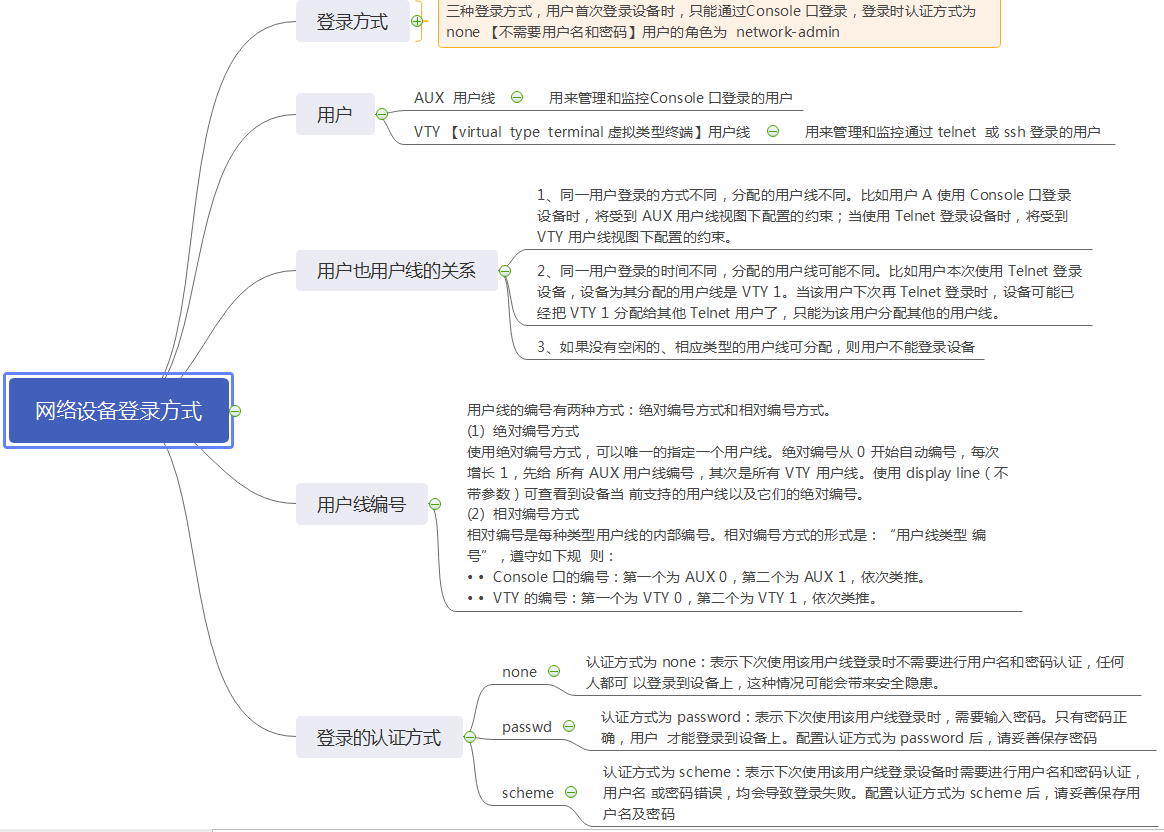
Task: Collapse the 登录的认证方式 branch
Action: [x=469, y=737]
